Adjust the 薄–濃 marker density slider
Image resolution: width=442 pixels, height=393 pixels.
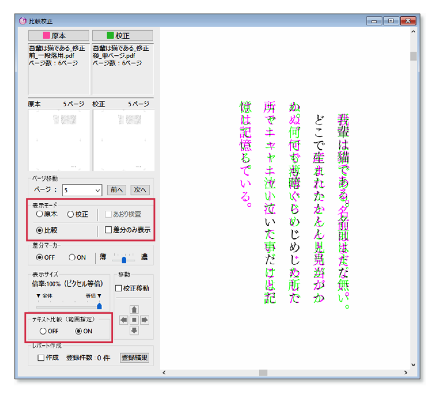(124, 260)
